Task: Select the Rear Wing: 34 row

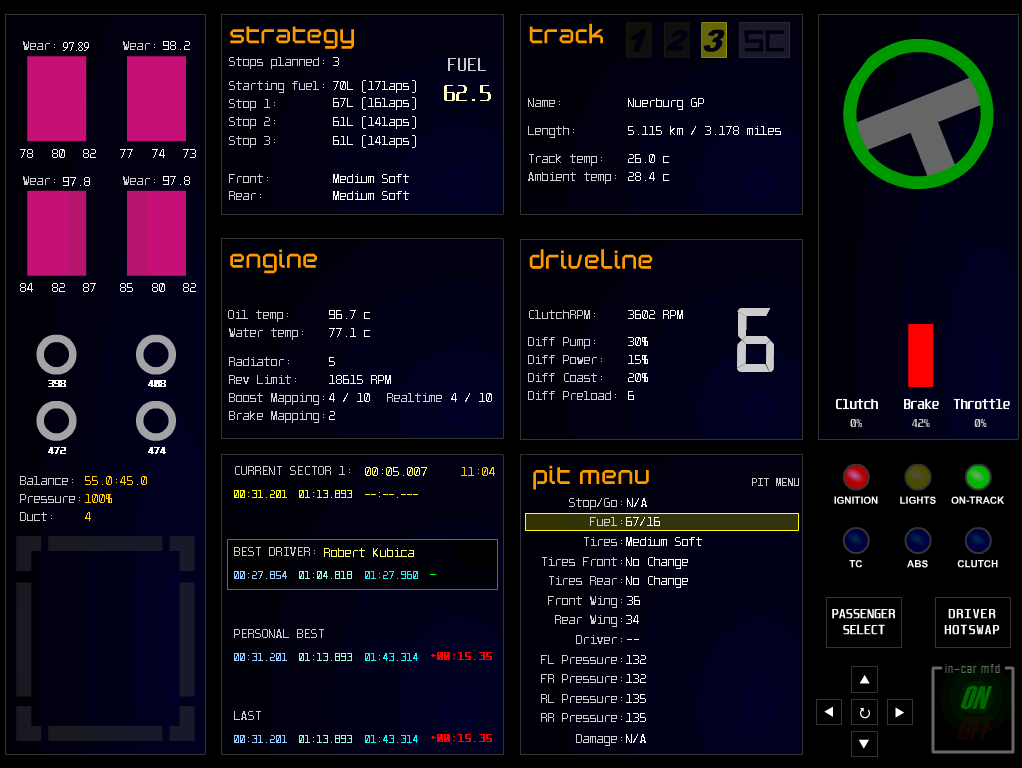Action: [596, 620]
